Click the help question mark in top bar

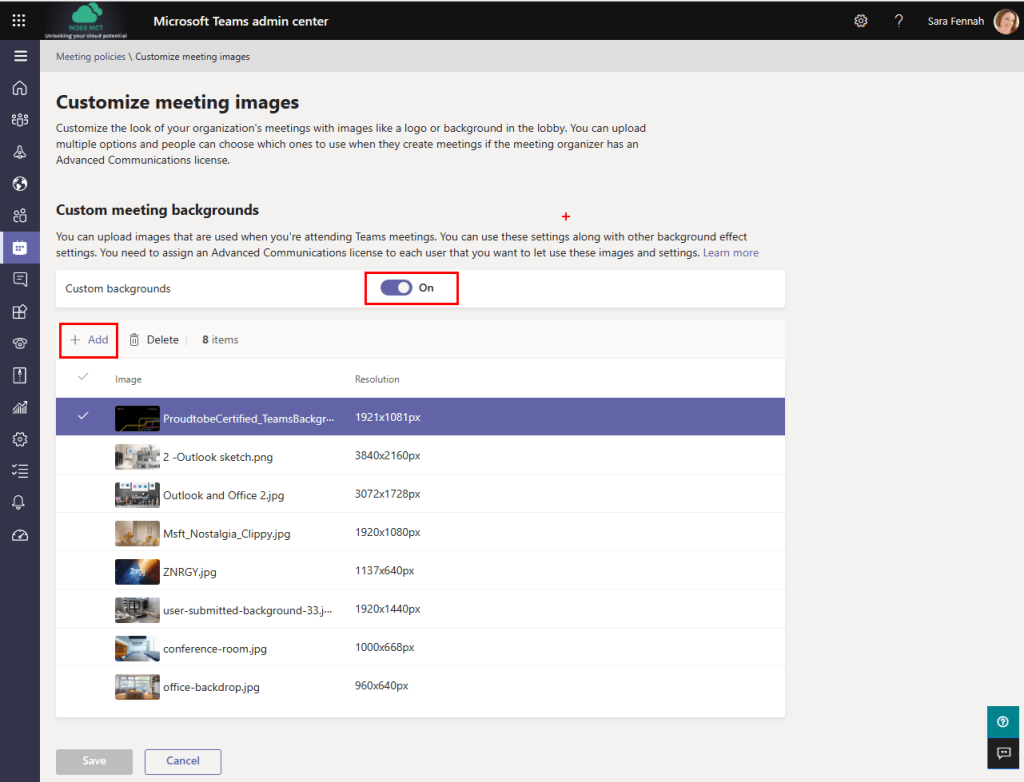coord(898,20)
